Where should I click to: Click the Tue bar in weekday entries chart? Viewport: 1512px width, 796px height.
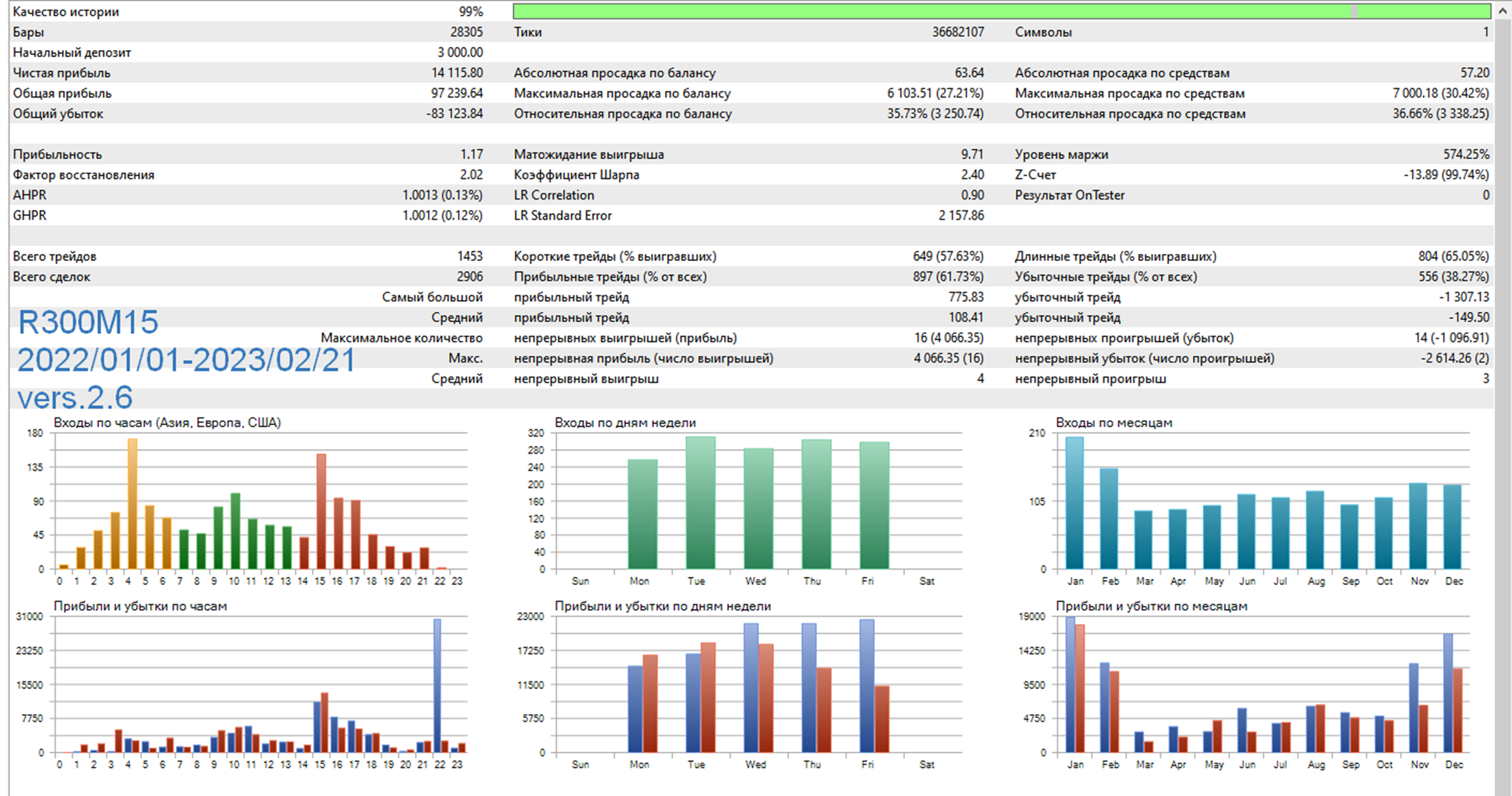700,503
